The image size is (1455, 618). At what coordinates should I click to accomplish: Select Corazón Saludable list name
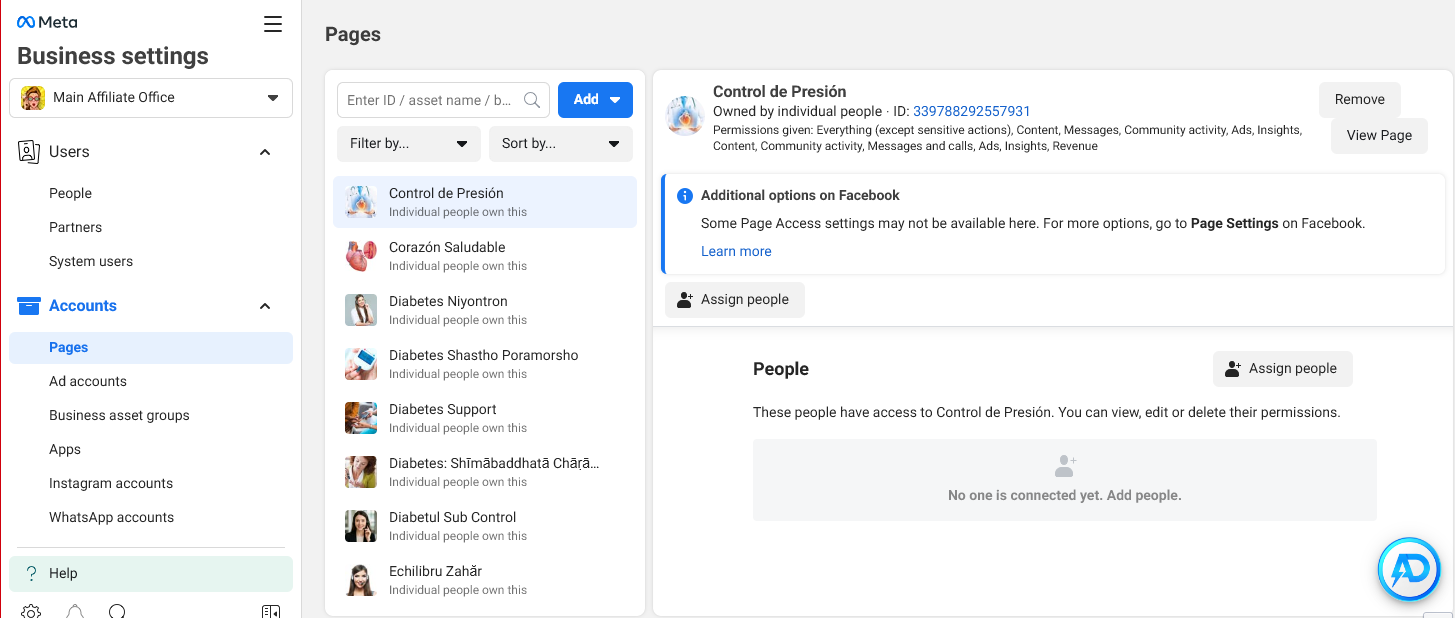447,248
